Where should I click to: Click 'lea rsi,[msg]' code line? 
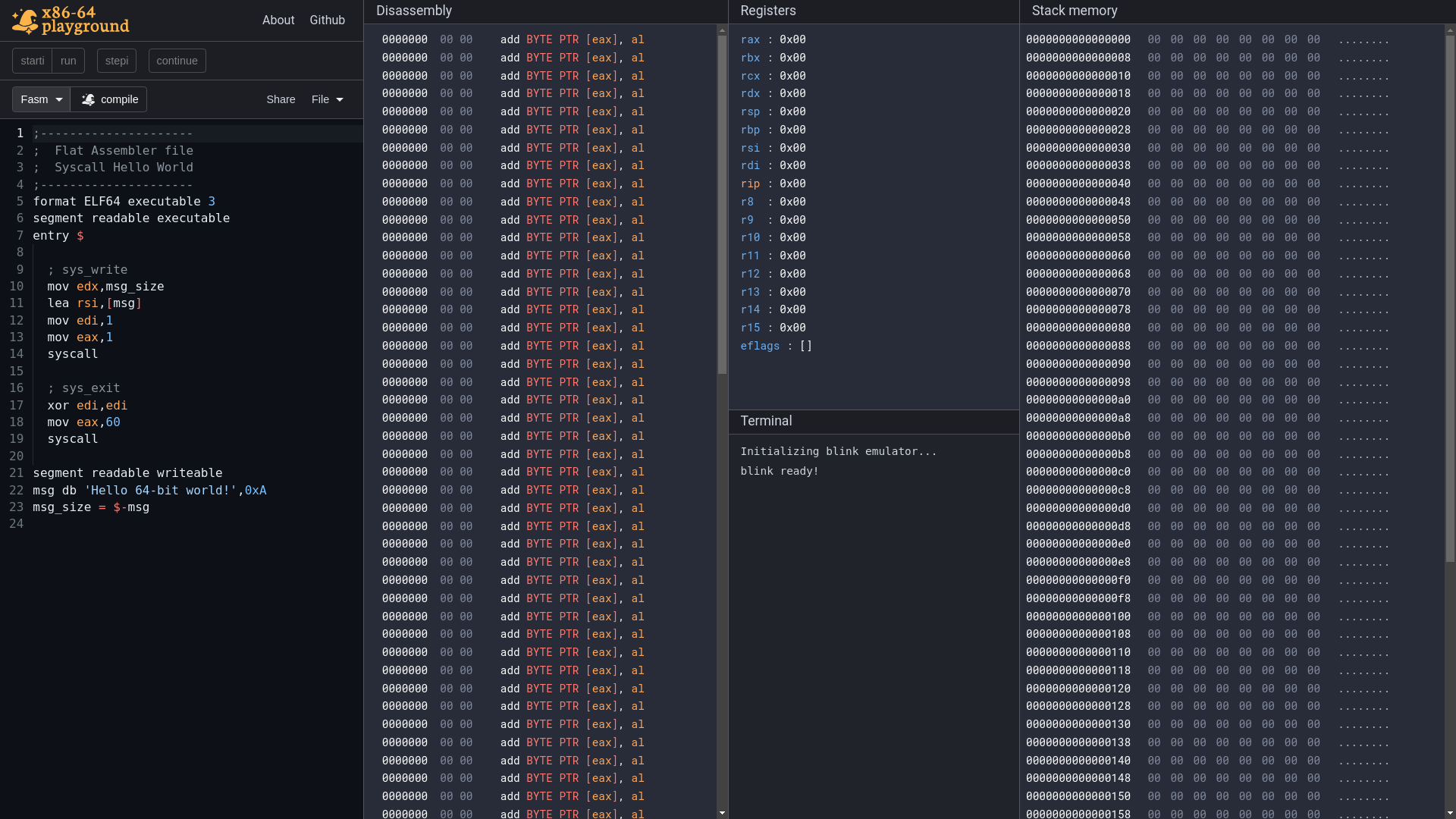95,303
